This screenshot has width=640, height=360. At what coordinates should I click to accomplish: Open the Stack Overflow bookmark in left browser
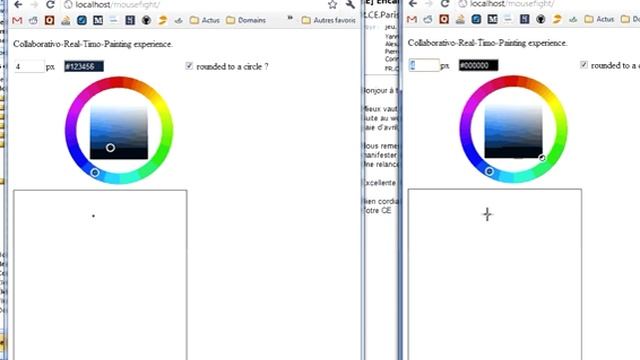coord(65,20)
